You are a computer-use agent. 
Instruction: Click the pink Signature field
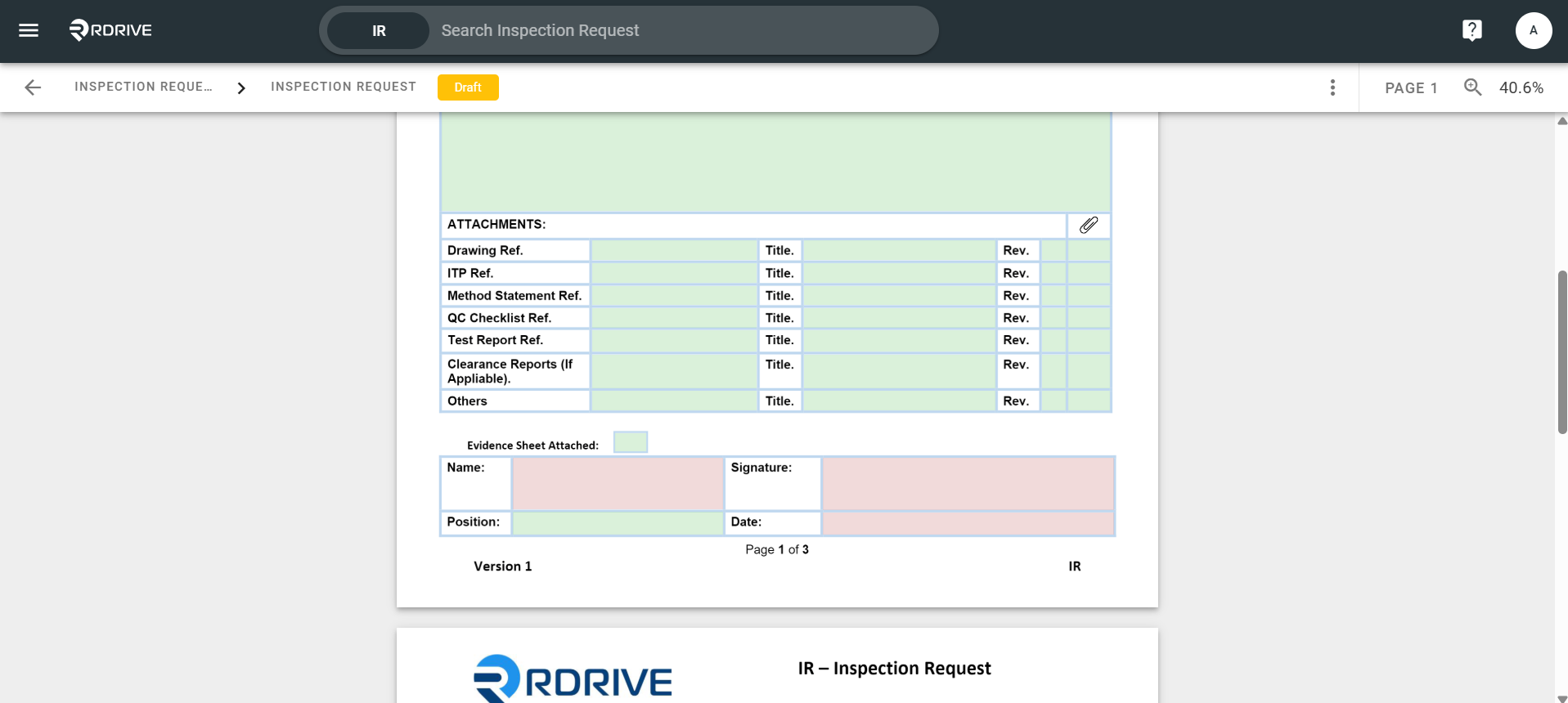(968, 483)
